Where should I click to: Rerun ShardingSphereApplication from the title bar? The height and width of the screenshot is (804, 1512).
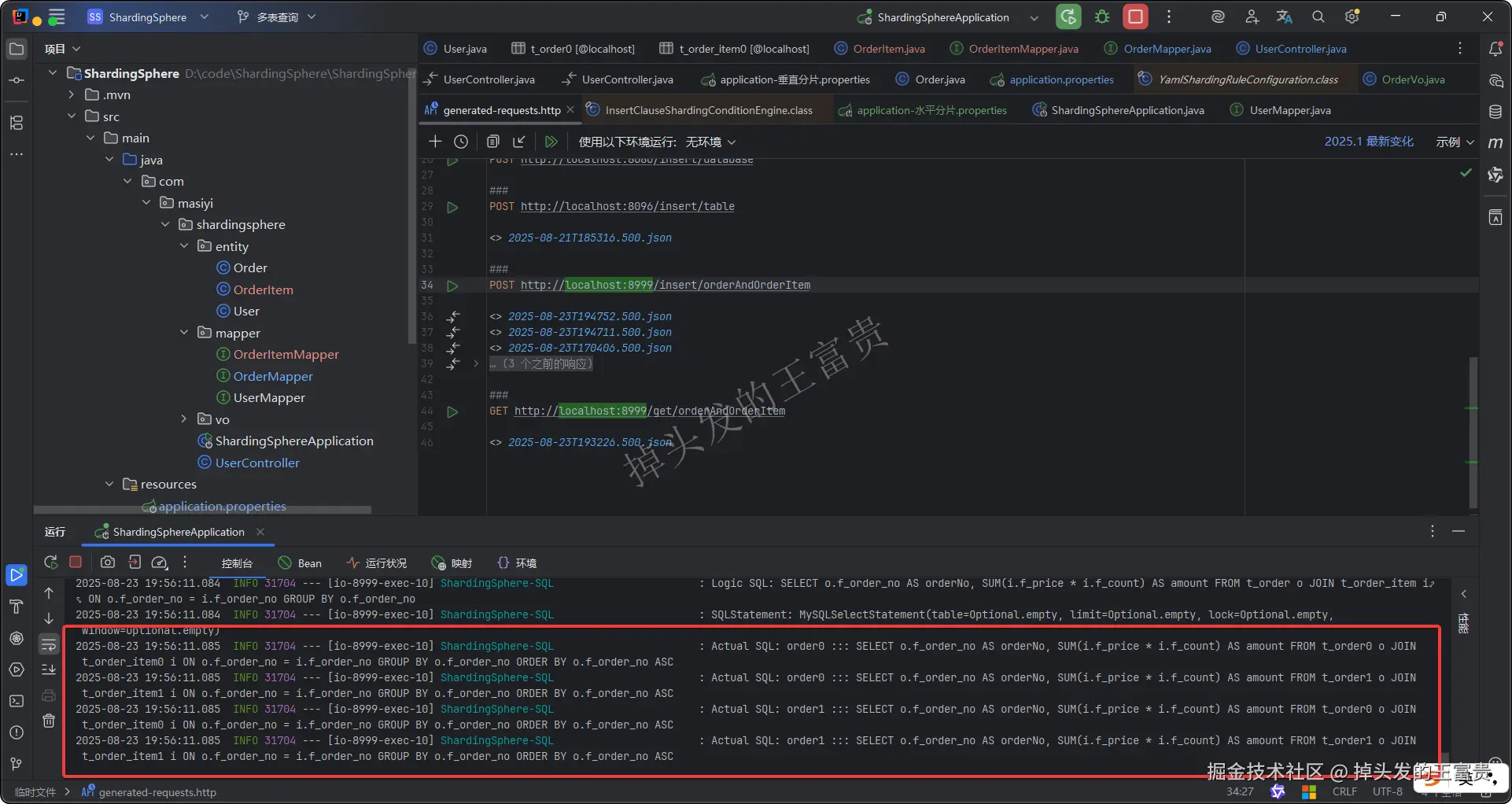point(1068,17)
